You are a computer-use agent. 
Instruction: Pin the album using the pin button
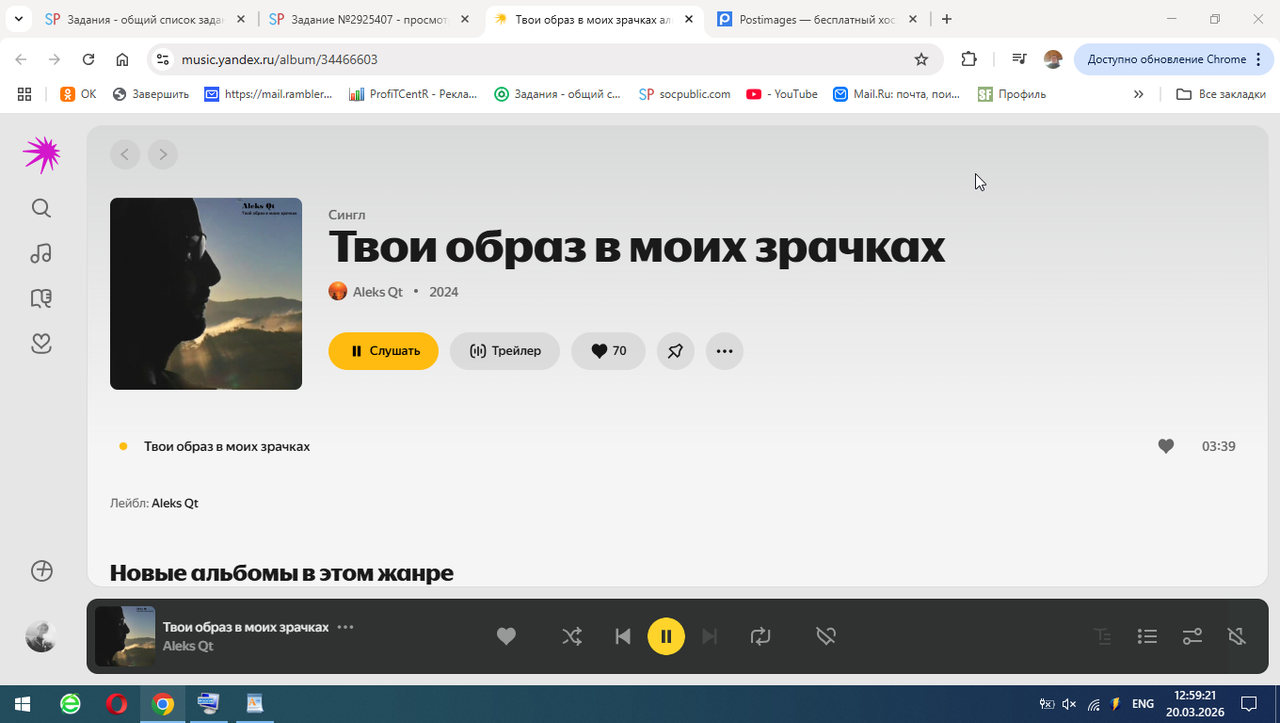[x=675, y=351]
